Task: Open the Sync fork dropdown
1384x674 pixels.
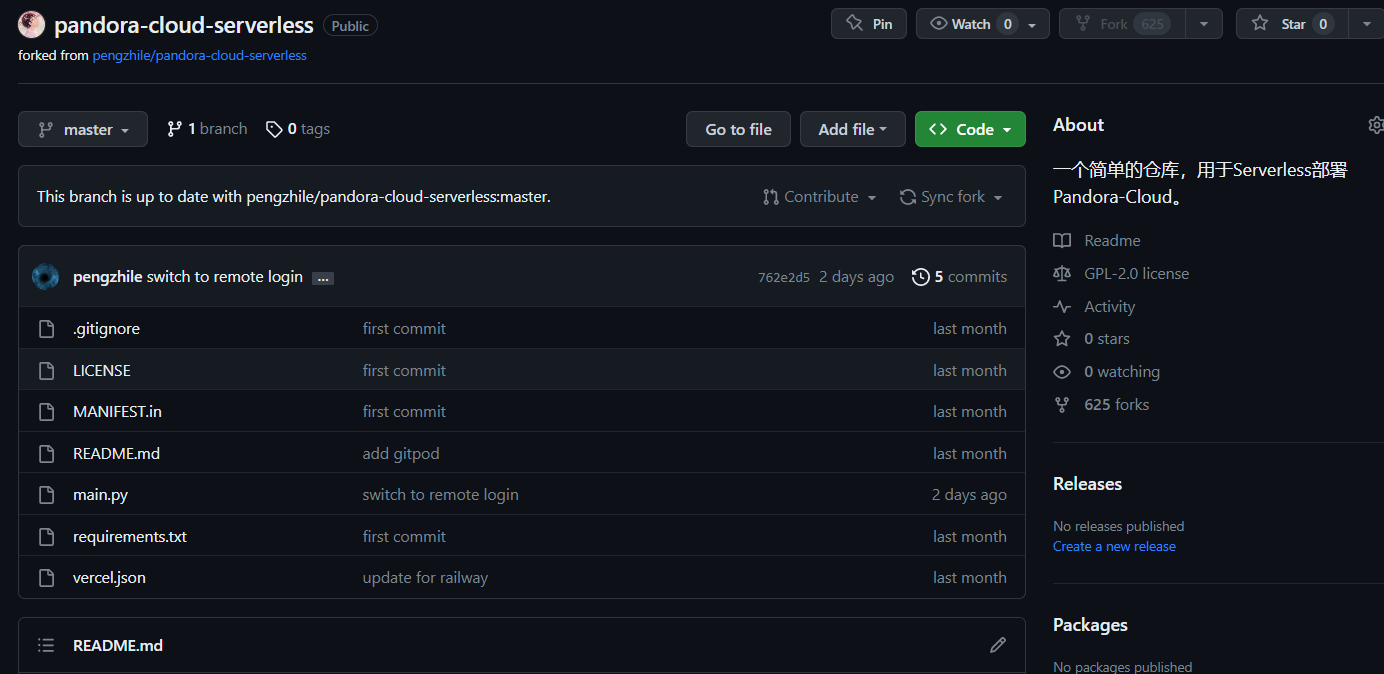Action: pos(950,197)
